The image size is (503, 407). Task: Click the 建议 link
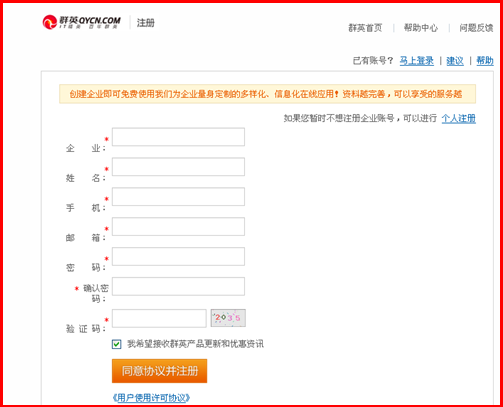(x=455, y=61)
